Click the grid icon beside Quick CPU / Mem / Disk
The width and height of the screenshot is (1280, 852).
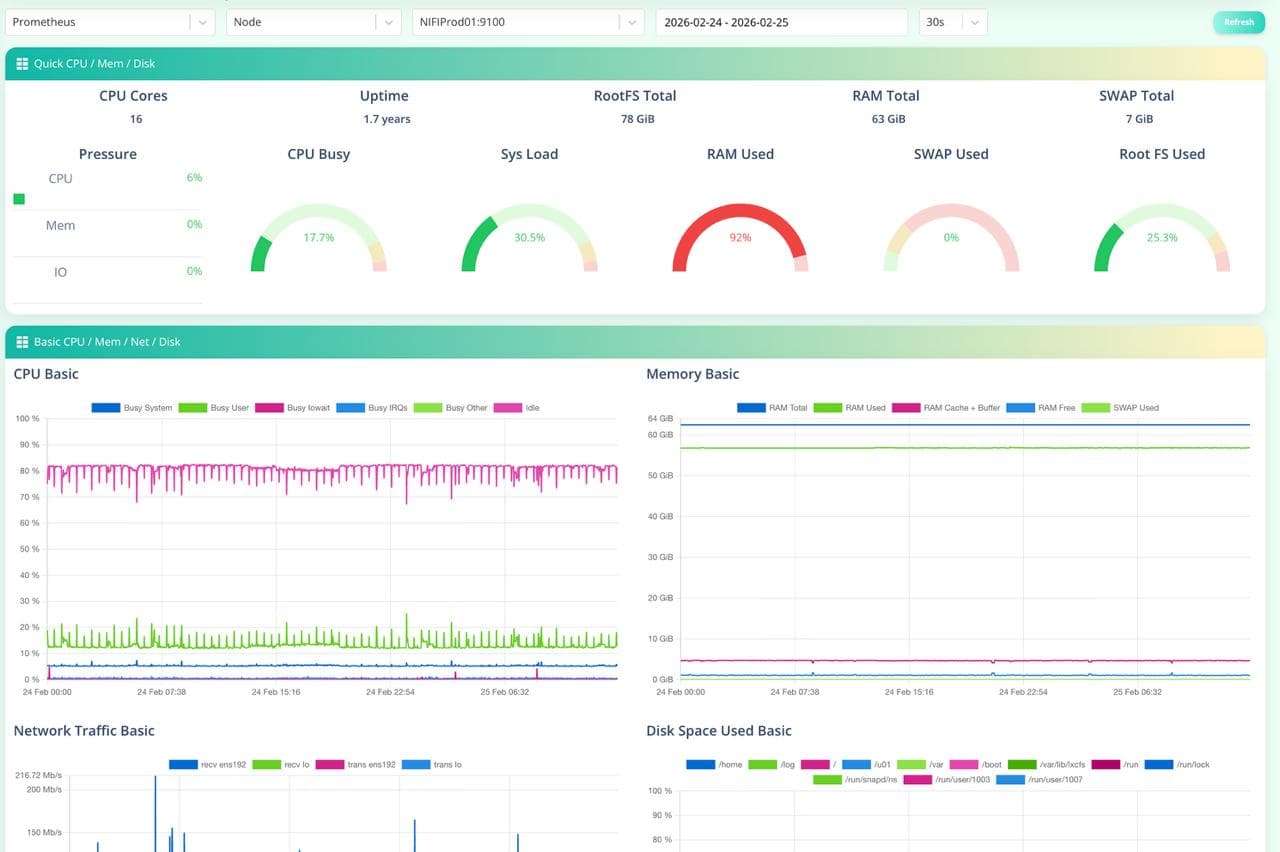pos(22,64)
